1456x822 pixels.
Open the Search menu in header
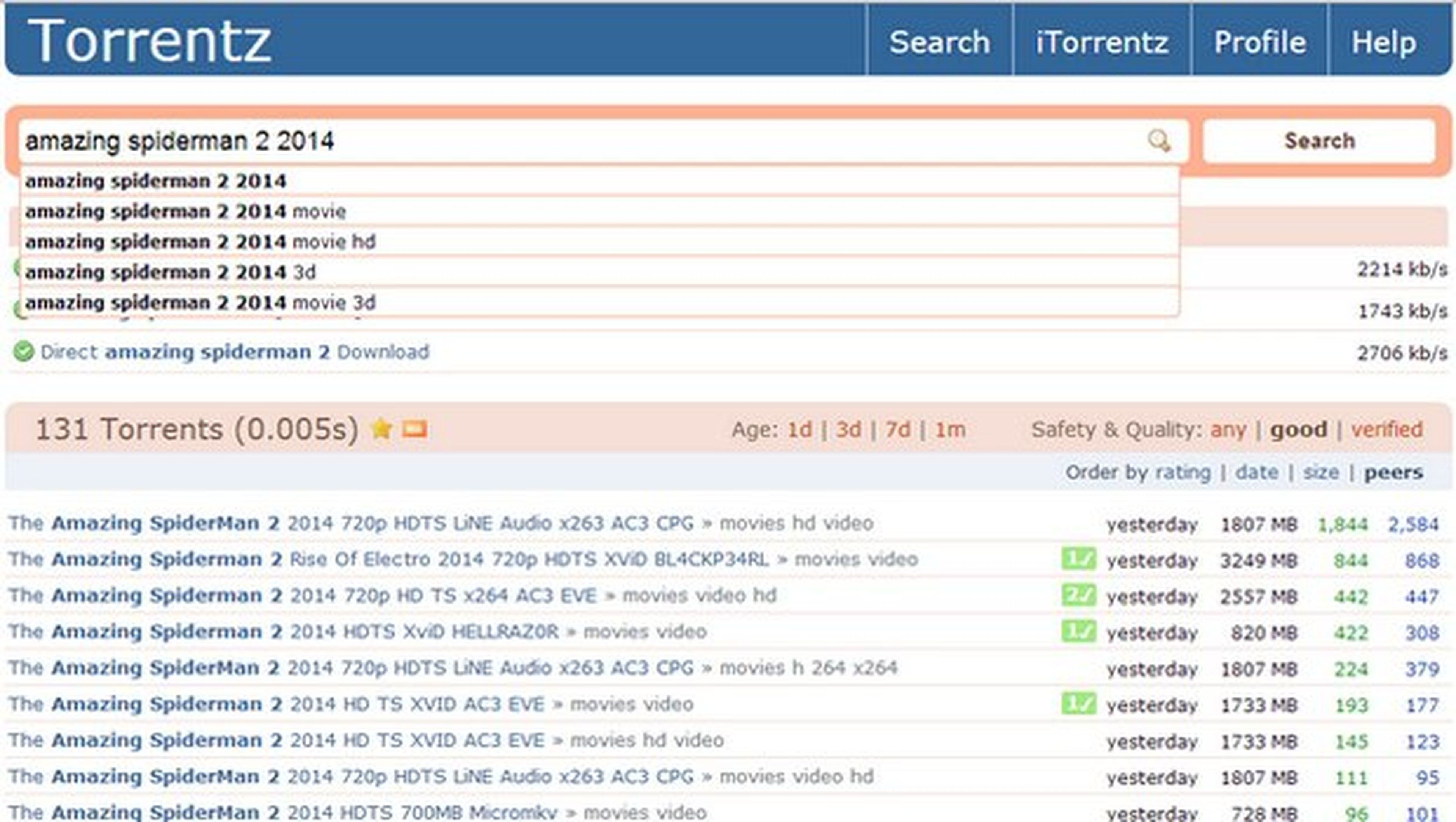point(940,42)
